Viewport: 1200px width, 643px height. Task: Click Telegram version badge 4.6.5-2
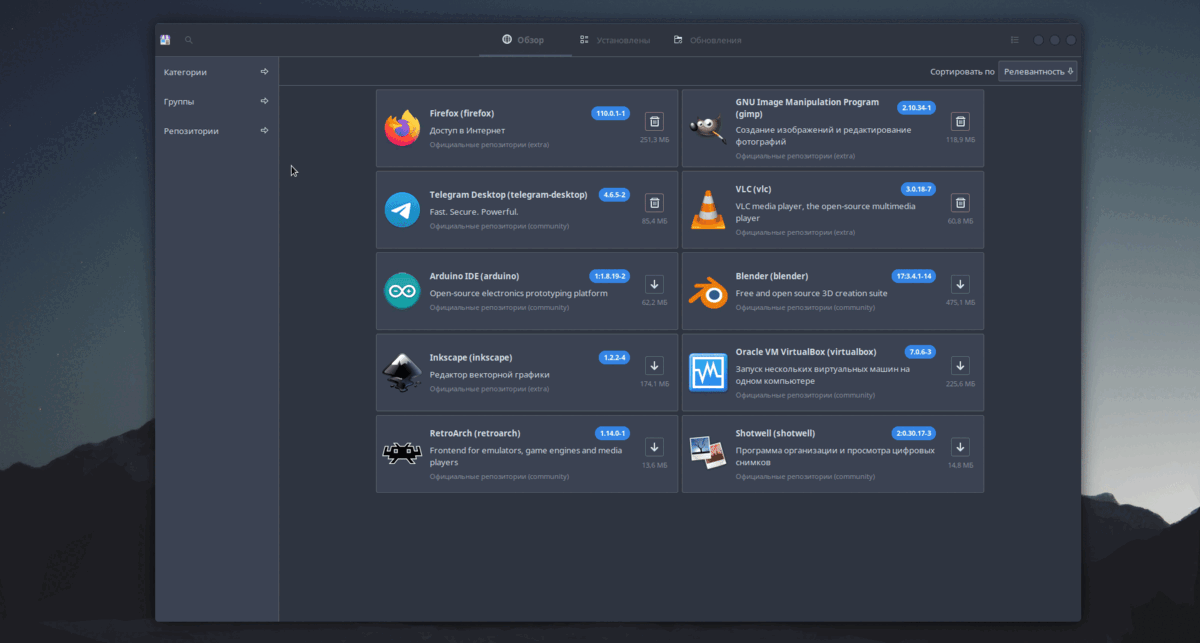pyautogui.click(x=614, y=195)
